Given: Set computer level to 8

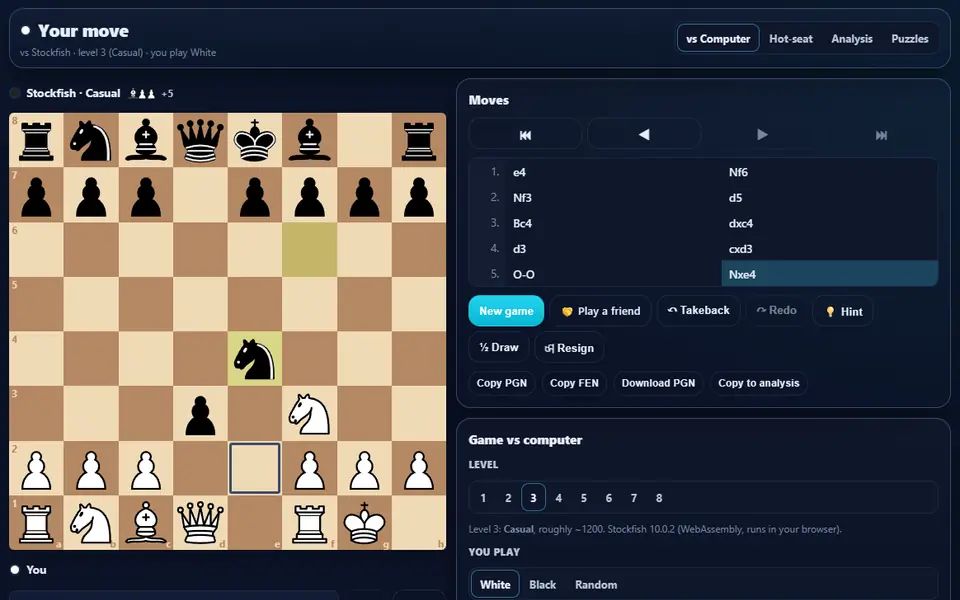Looking at the screenshot, I should pos(659,498).
